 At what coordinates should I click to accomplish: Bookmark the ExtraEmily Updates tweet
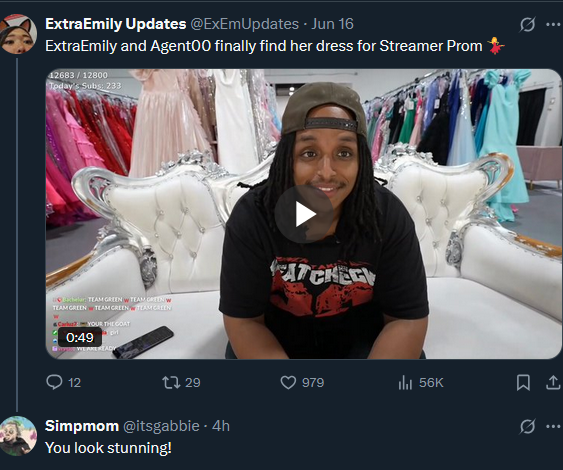(523, 382)
